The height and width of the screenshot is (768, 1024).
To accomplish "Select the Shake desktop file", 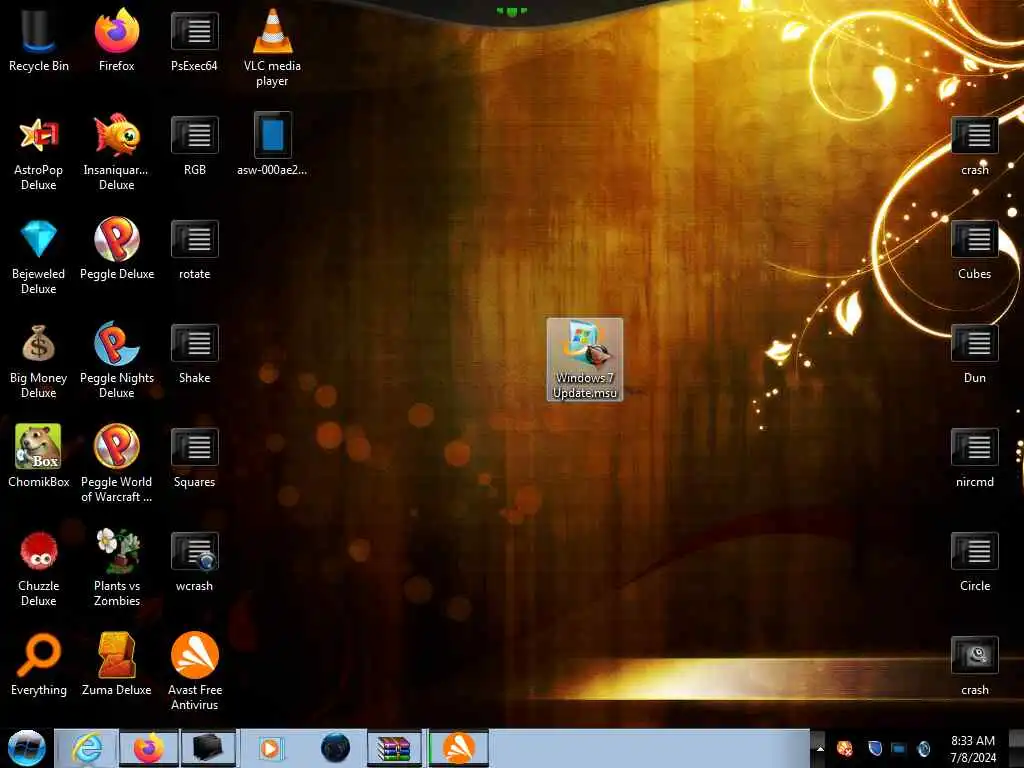I will pyautogui.click(x=194, y=353).
